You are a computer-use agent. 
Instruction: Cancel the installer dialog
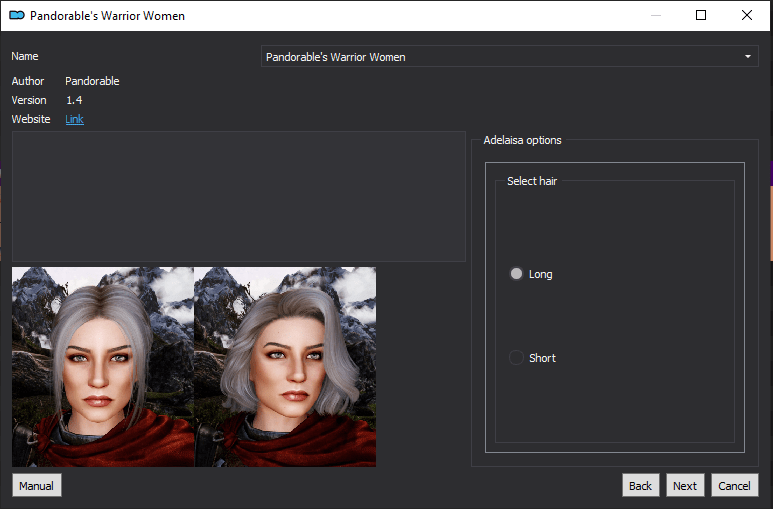point(734,486)
